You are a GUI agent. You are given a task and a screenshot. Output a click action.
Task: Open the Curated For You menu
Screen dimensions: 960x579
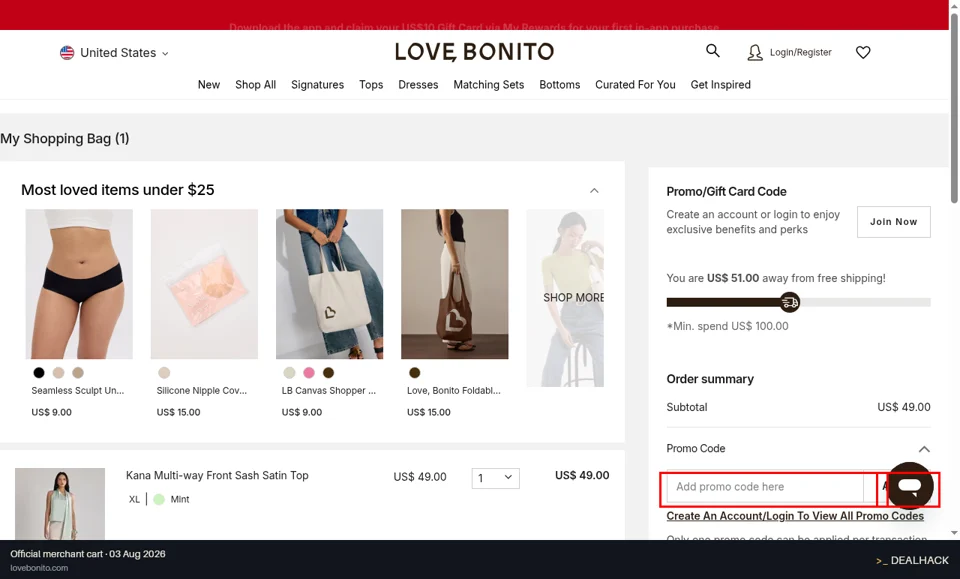click(635, 84)
